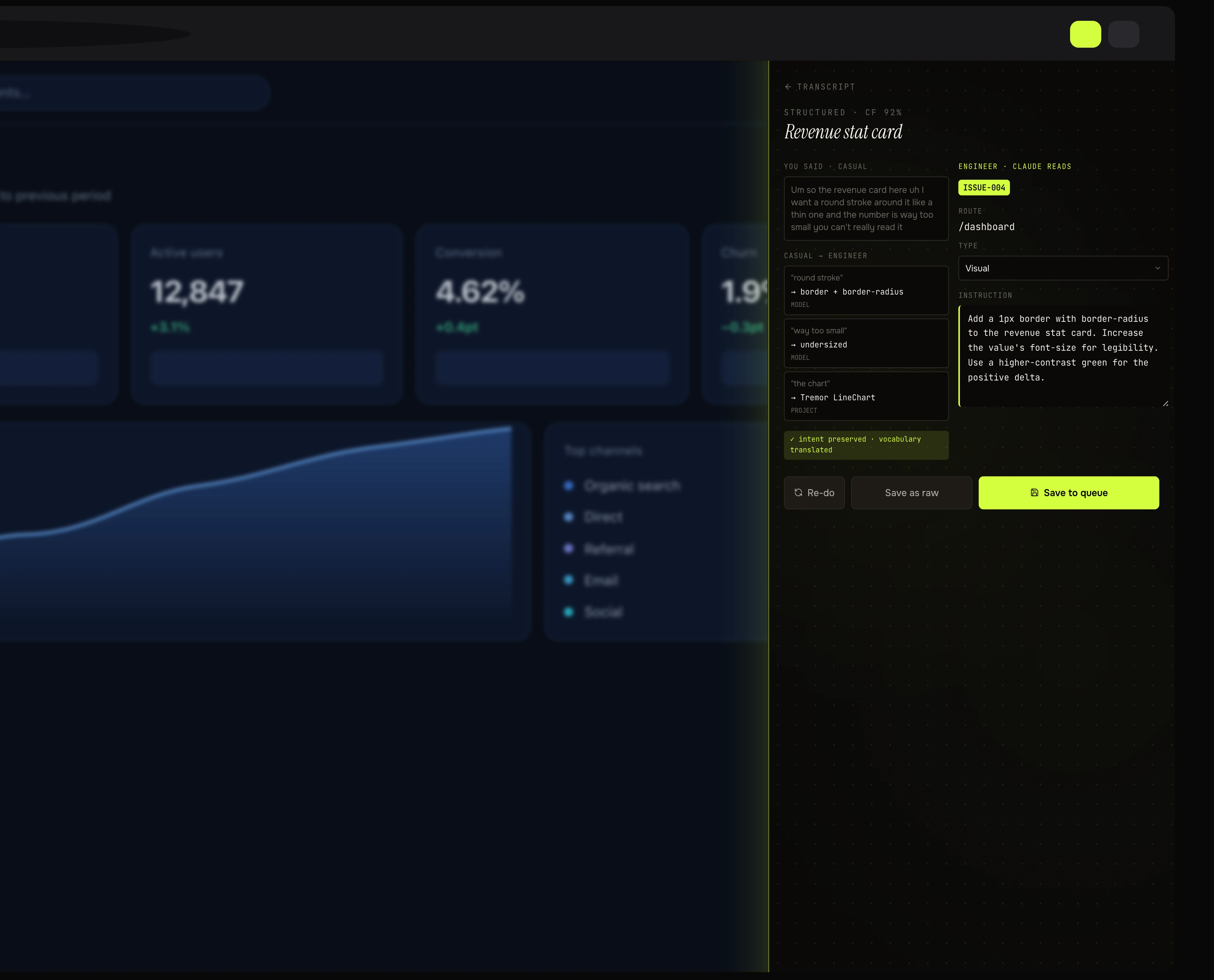Viewport: 1214px width, 980px height.
Task: Click the Re-do button
Action: 814,493
